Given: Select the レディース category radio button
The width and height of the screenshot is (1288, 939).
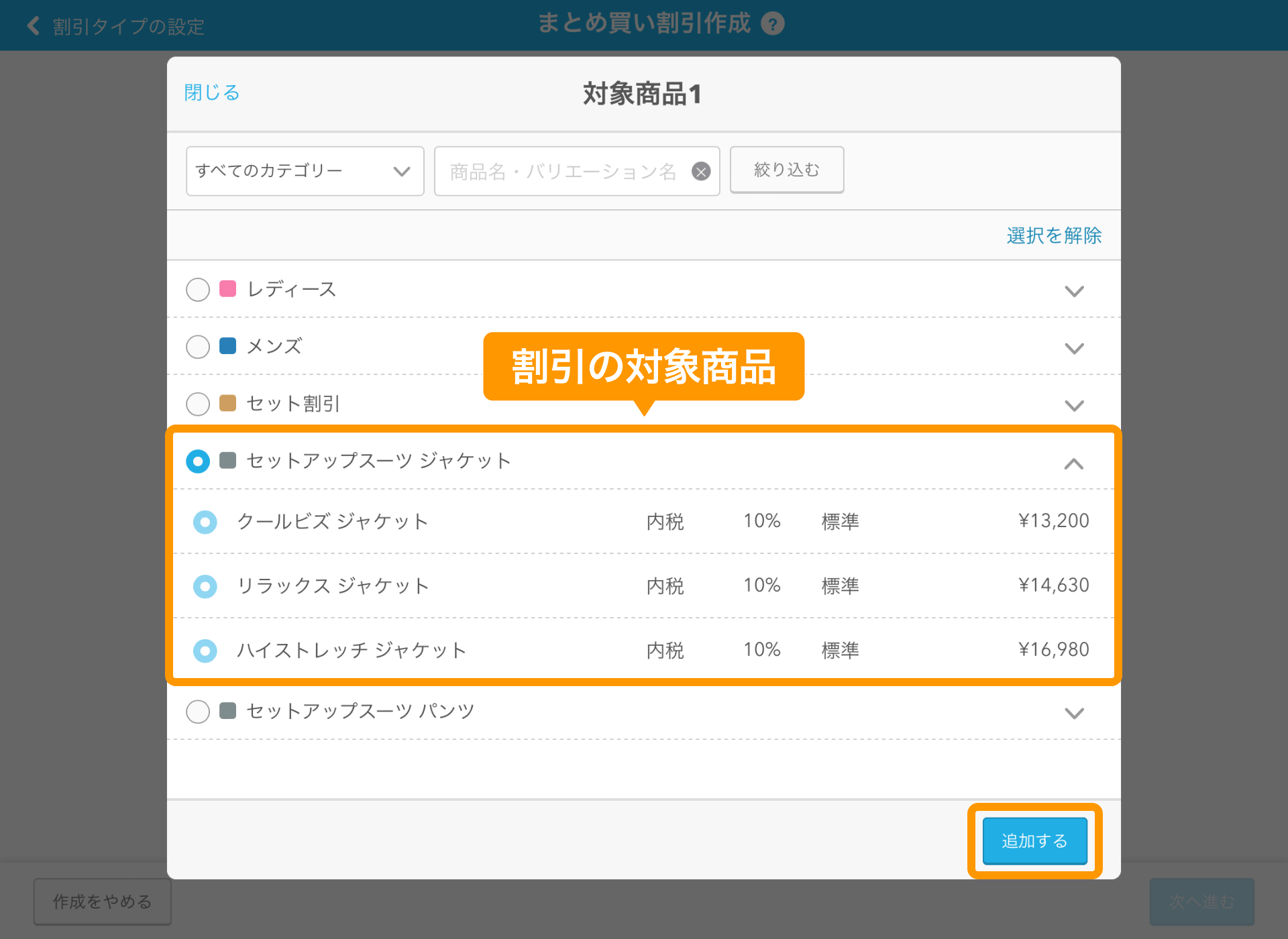Looking at the screenshot, I should tap(198, 290).
